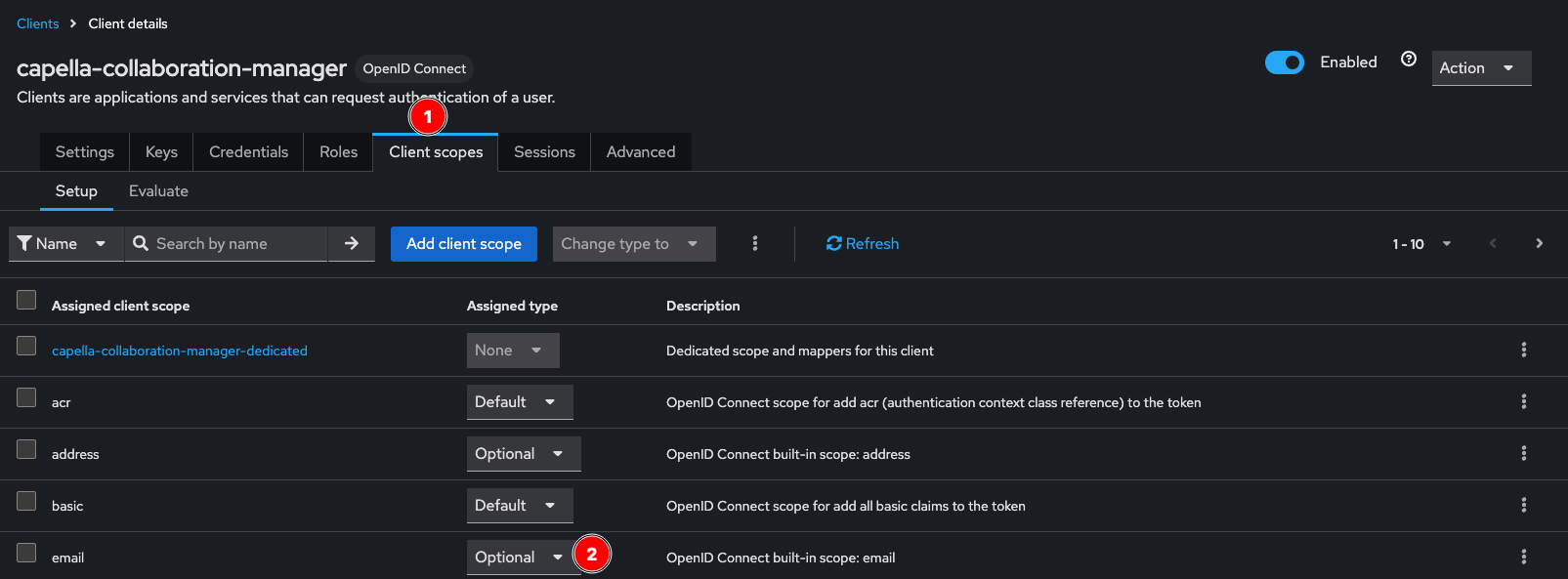This screenshot has height=579, width=1568.
Task: Open the toolbar kebab menu beside Change type to
Action: coord(754,244)
